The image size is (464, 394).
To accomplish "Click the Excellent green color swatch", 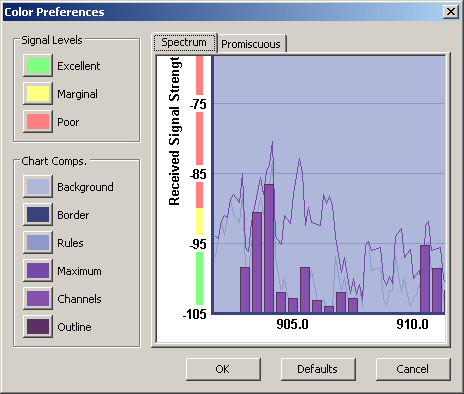I will pos(38,66).
